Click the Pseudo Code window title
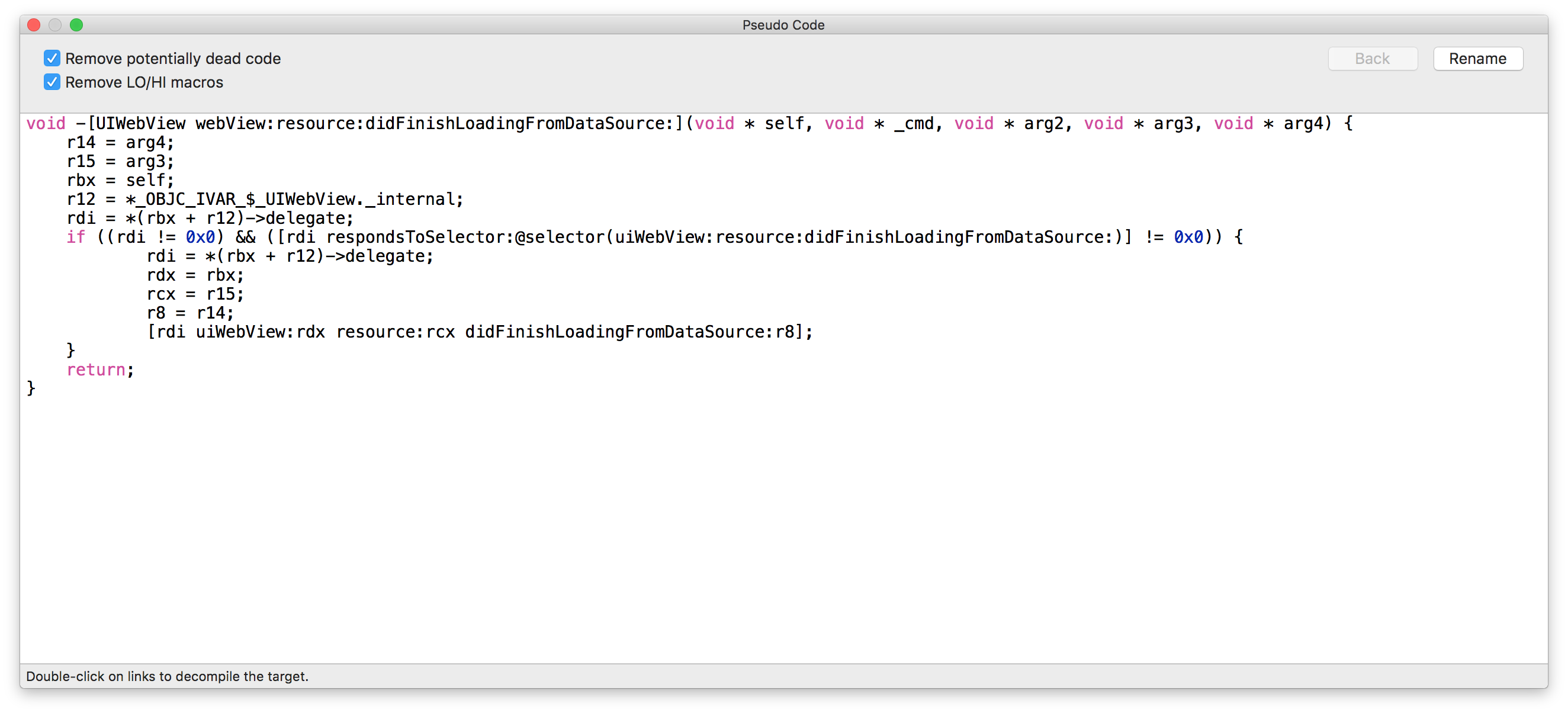Screen dimensions: 1568x713 point(783,25)
